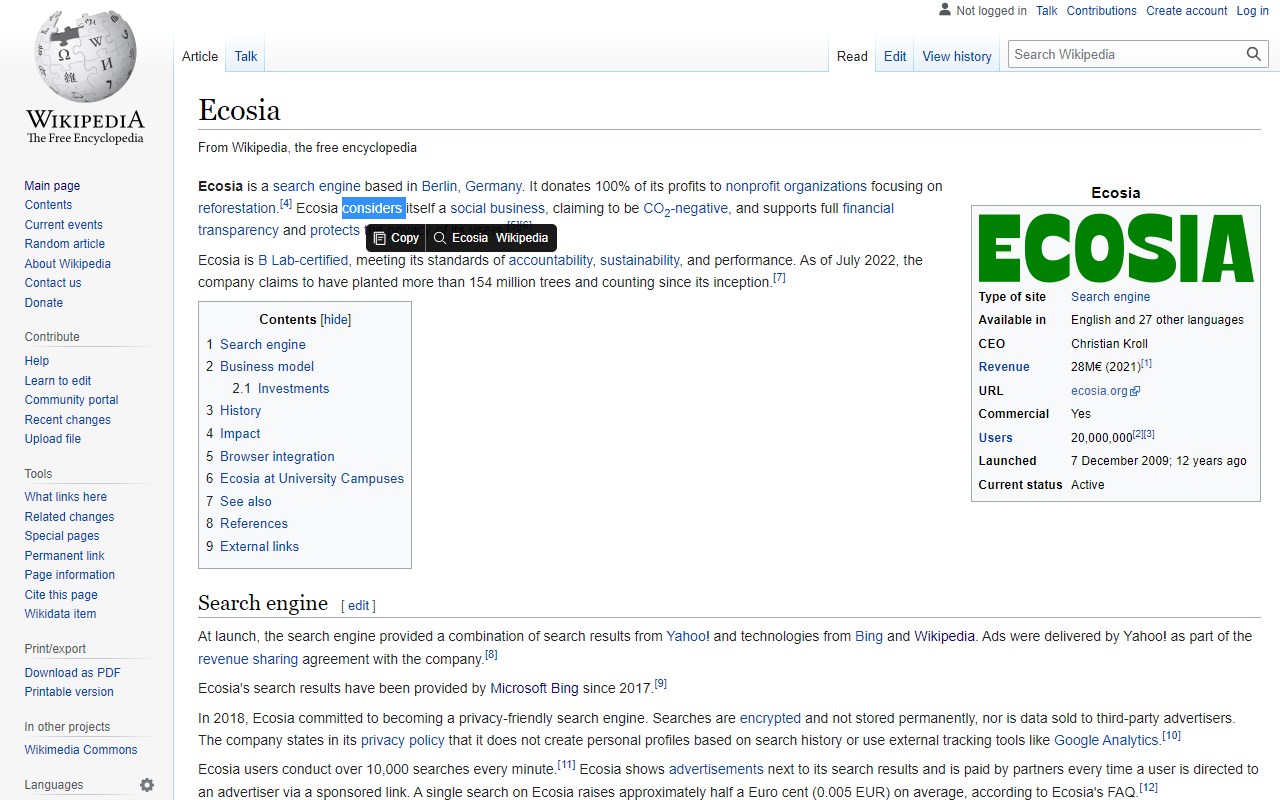
Task: Open the Wikidata item link
Action: 61,614
